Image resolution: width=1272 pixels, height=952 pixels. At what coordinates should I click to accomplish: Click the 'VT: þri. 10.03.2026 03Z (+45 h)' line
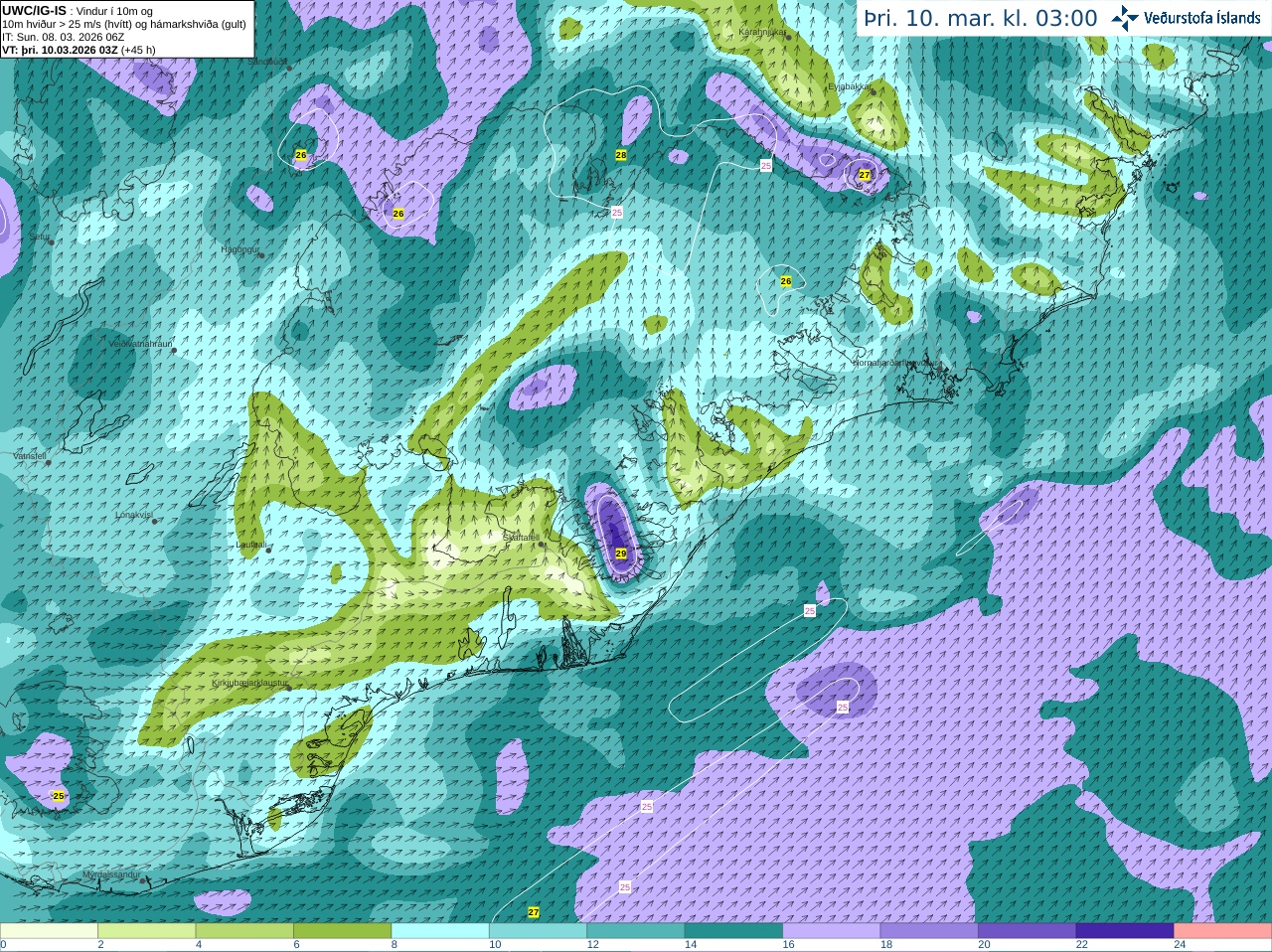79,50
